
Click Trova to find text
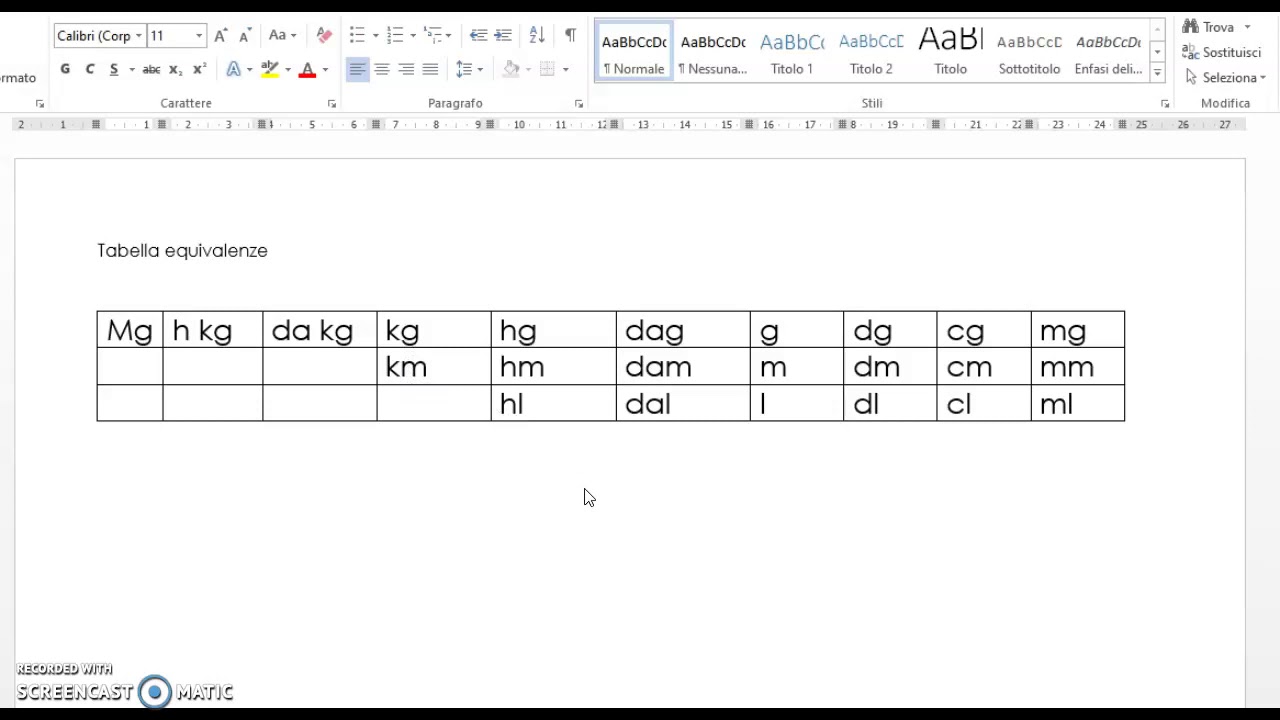coord(1208,27)
